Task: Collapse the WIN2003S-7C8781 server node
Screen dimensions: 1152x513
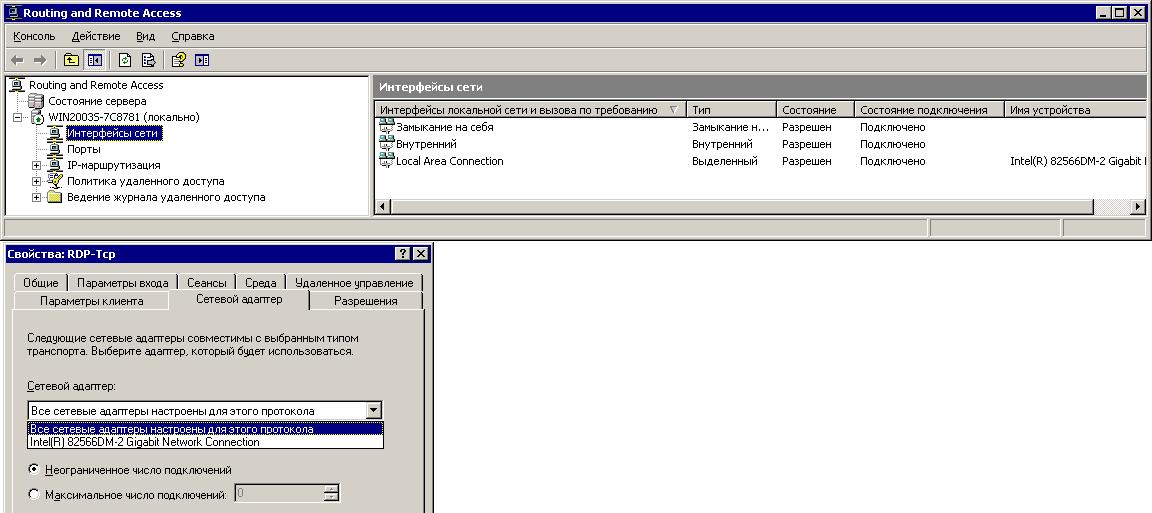Action: [18, 118]
